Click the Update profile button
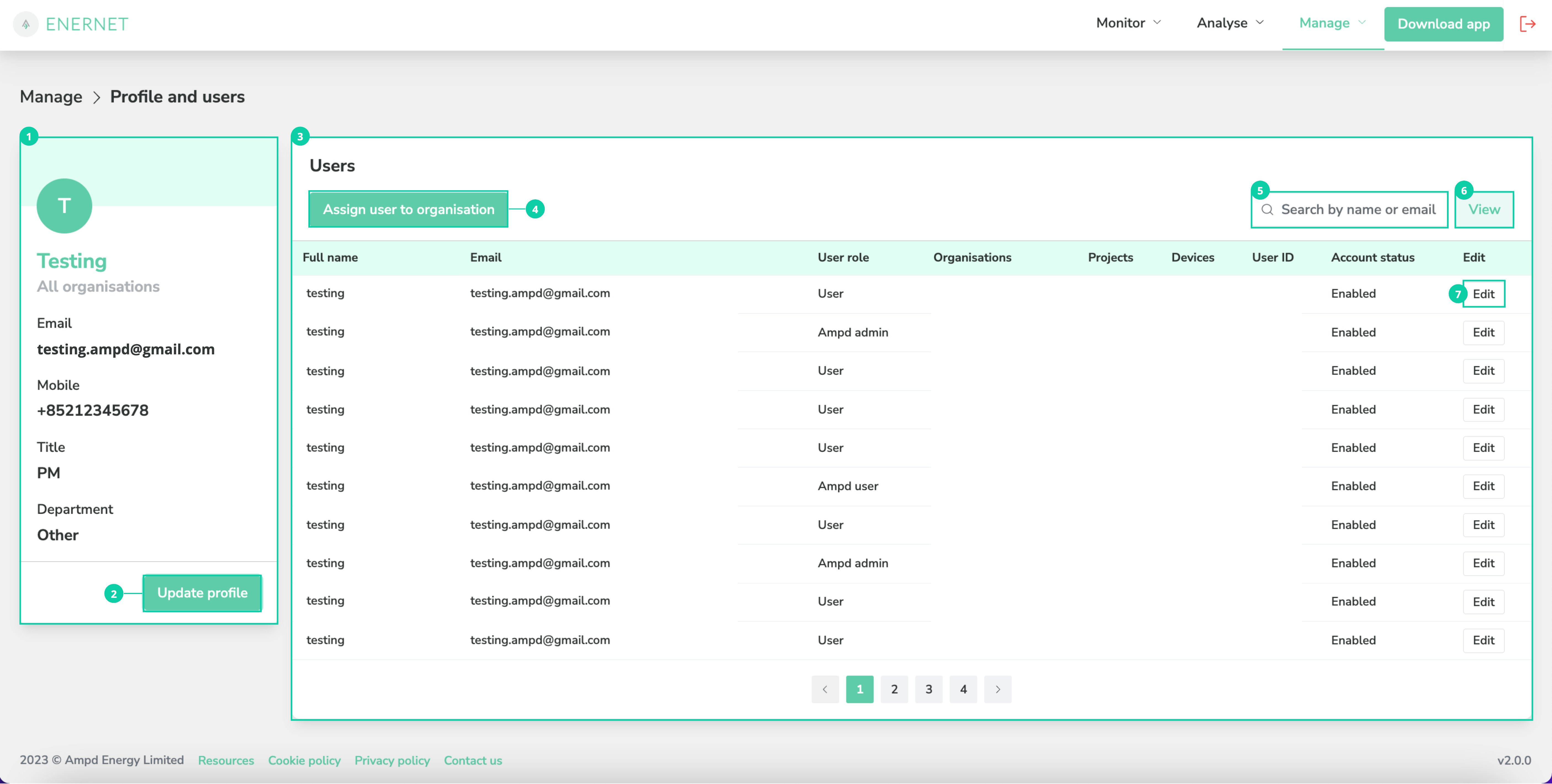Image resolution: width=1552 pixels, height=784 pixels. [202, 593]
